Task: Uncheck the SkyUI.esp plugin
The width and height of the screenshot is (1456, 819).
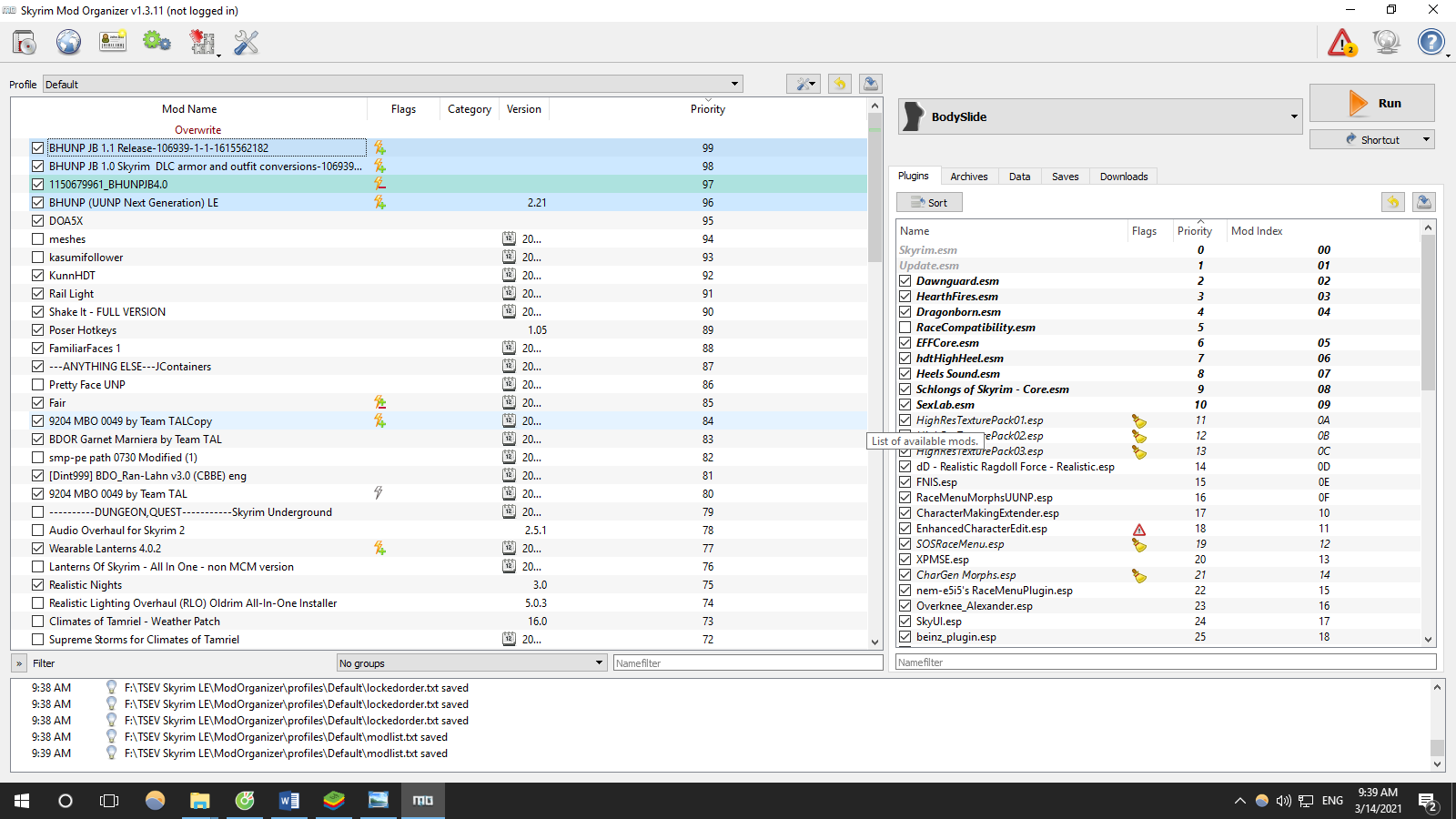Action: click(905, 621)
